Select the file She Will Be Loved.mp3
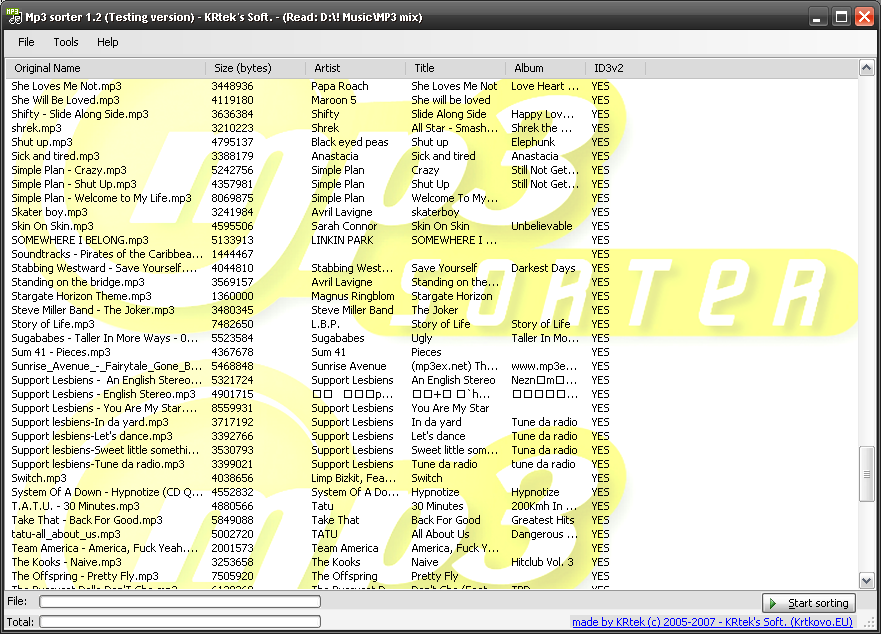 click(x=65, y=100)
